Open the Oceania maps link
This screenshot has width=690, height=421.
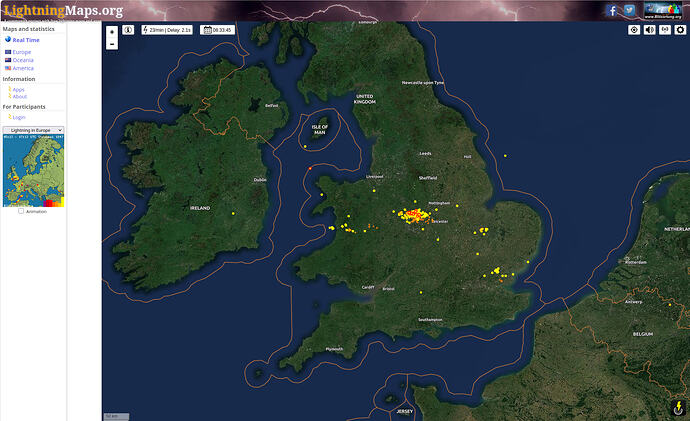coord(23,60)
